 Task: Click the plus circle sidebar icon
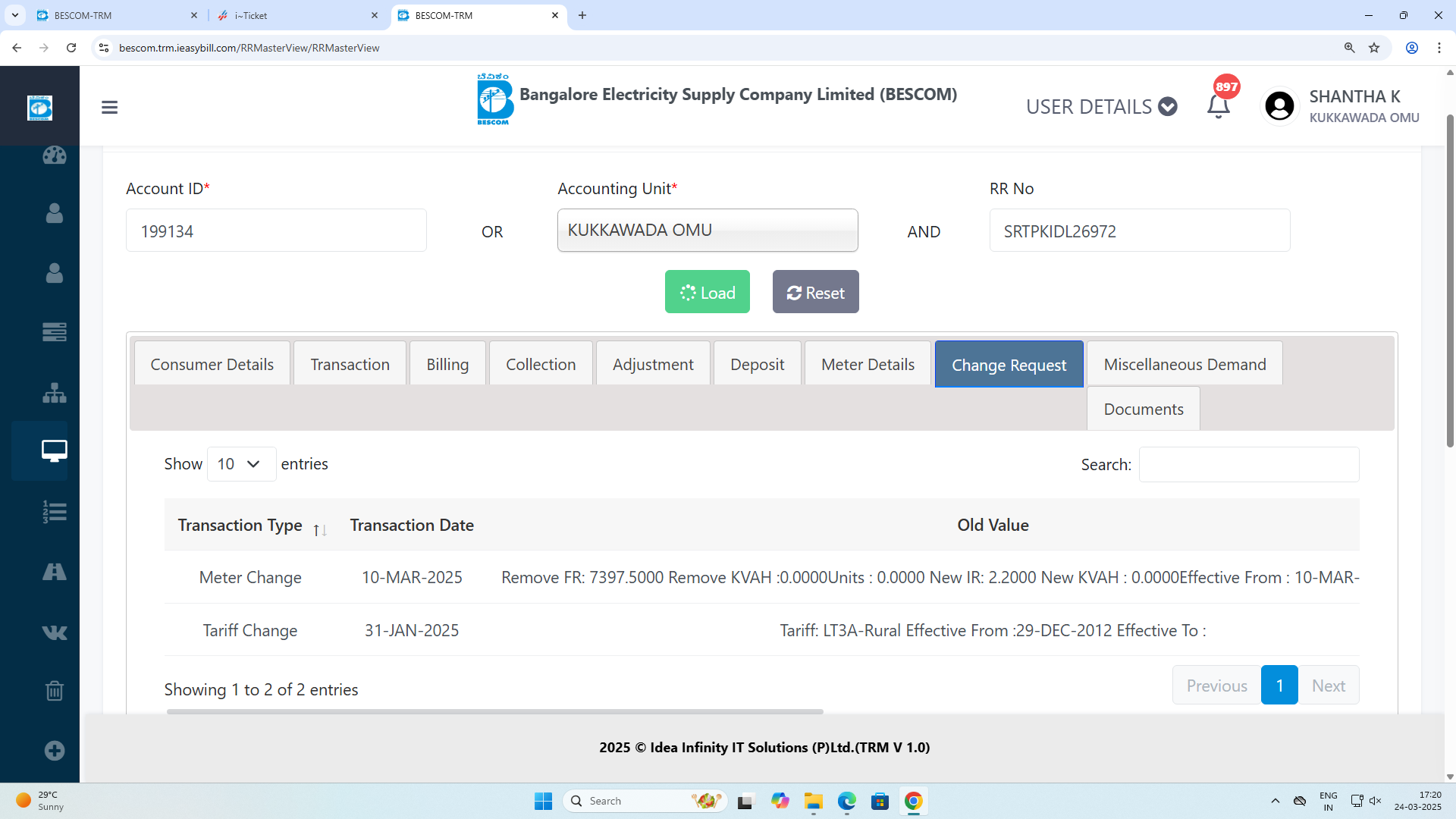pyautogui.click(x=54, y=751)
